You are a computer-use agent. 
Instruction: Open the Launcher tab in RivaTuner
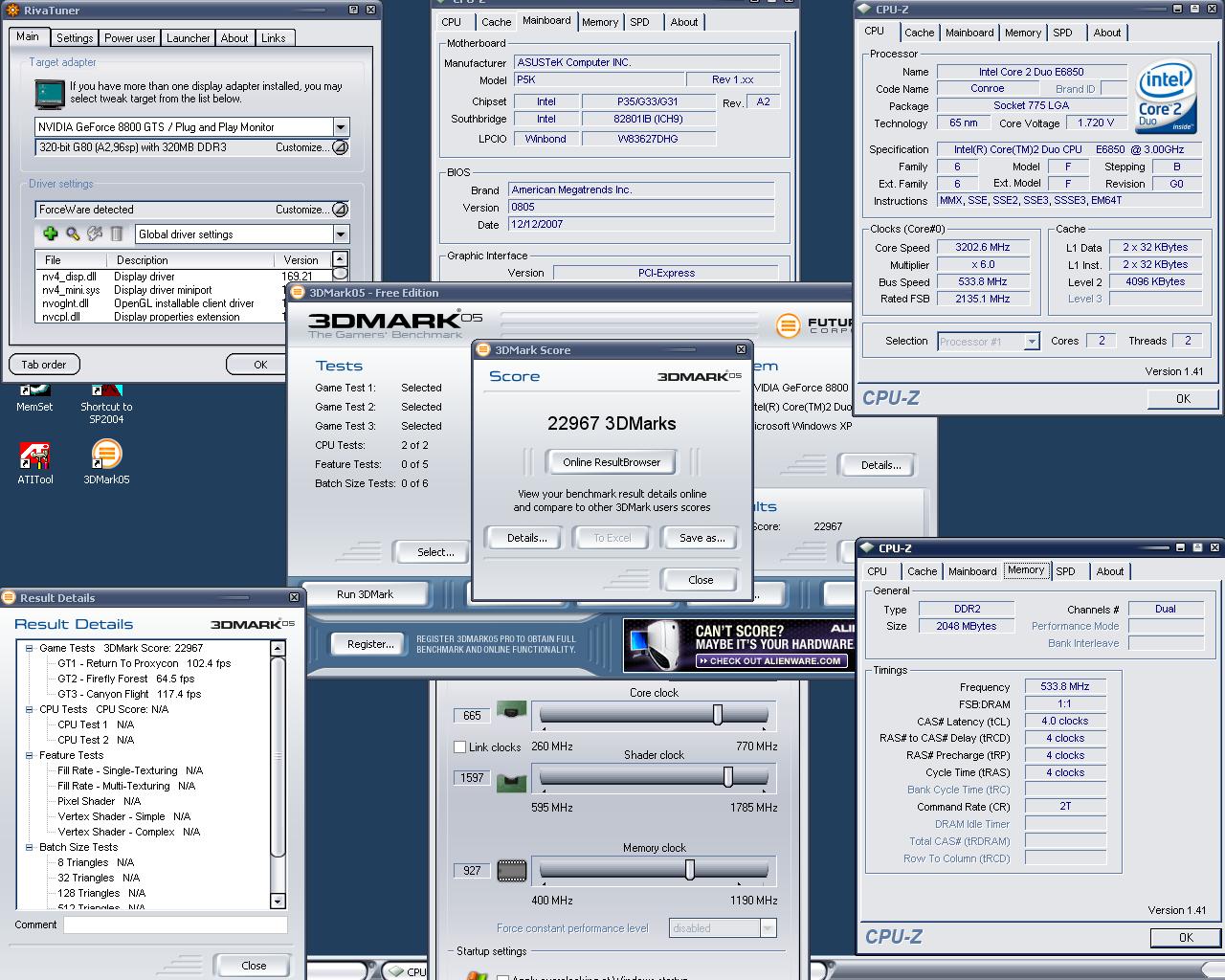(x=188, y=38)
